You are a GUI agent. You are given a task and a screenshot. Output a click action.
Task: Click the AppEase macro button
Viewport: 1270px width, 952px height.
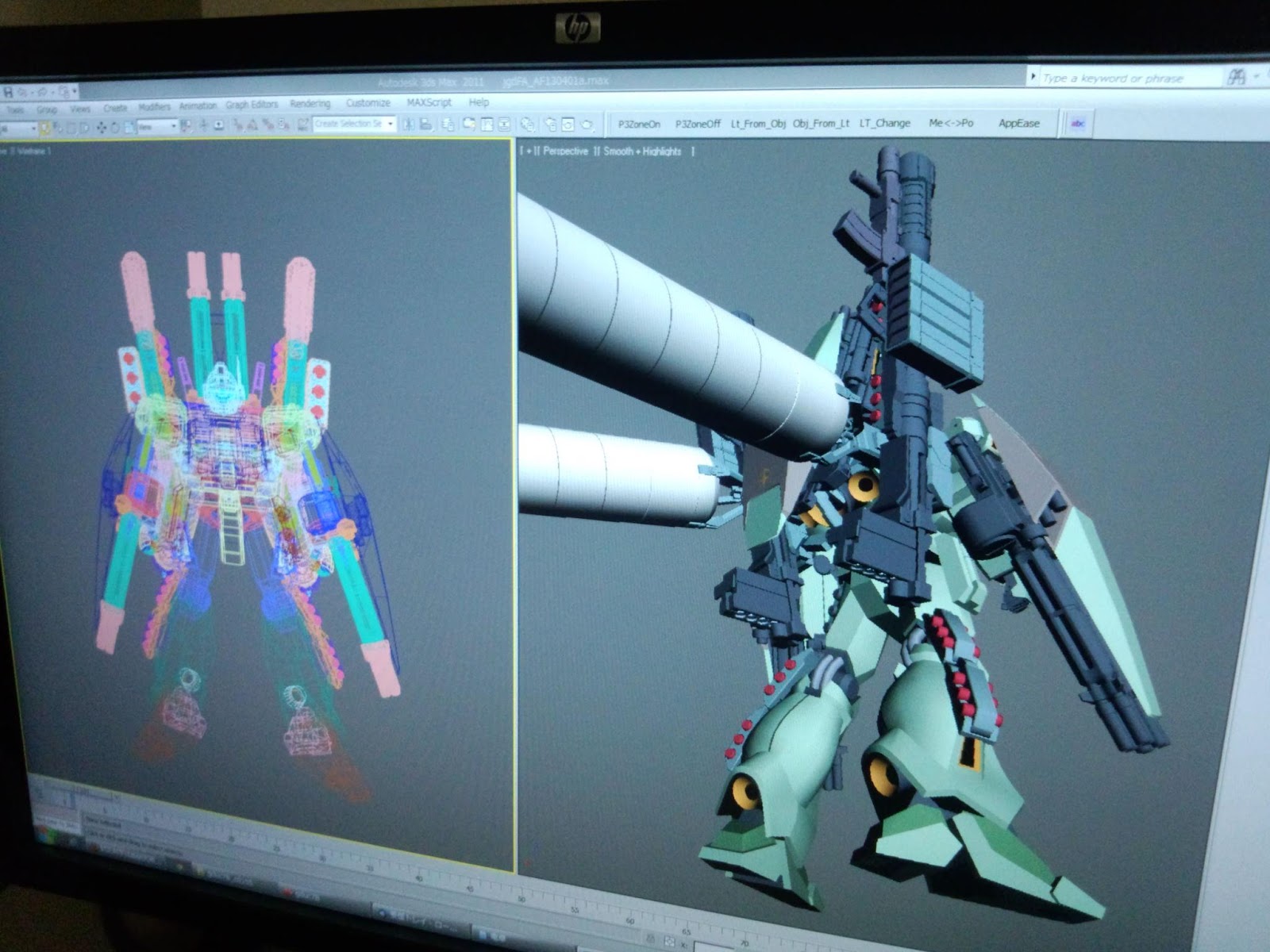coord(1018,123)
